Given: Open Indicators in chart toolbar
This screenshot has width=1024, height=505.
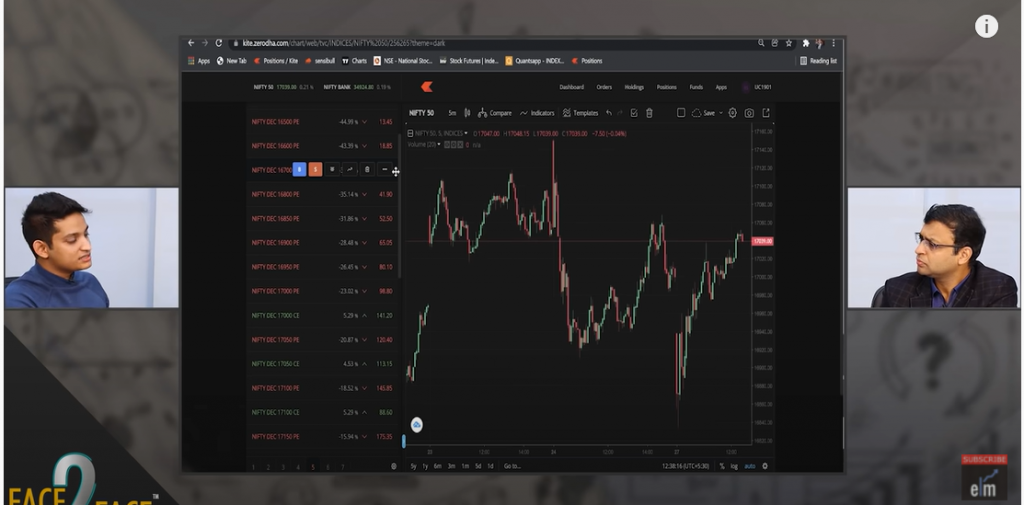Looking at the screenshot, I should (537, 113).
